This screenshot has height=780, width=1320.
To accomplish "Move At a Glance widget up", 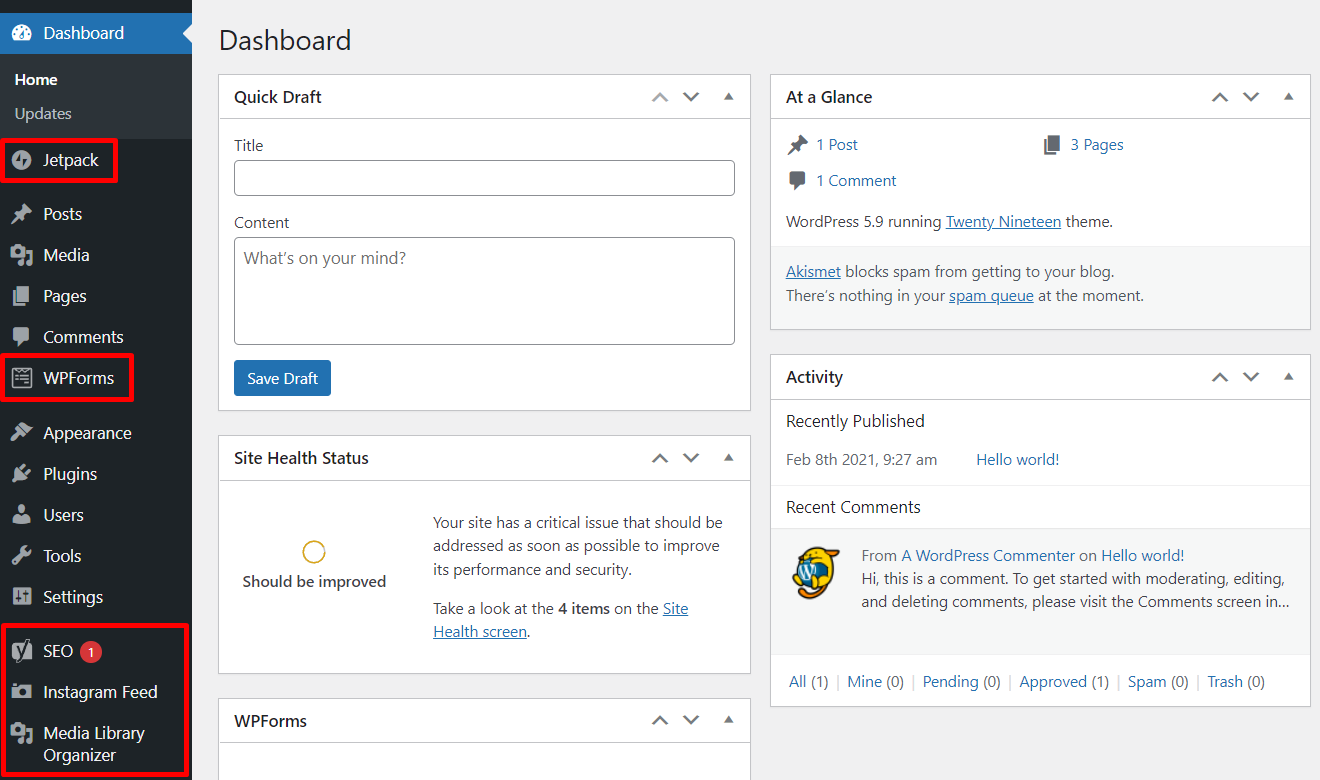I will (1219, 97).
